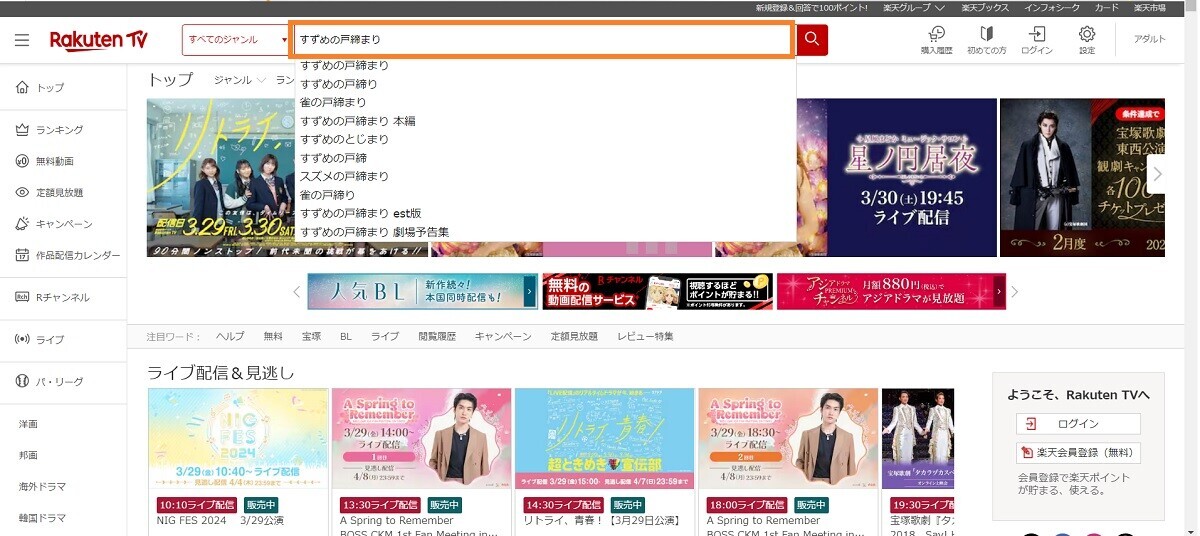Click the Rakuten TV logo
The image size is (1200, 536).
tap(99, 40)
